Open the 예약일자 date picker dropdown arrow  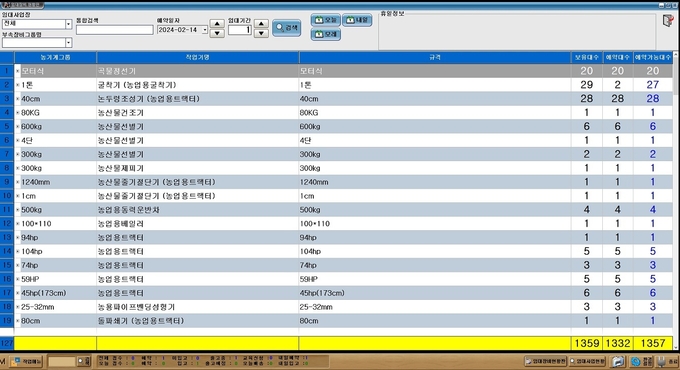(205, 30)
